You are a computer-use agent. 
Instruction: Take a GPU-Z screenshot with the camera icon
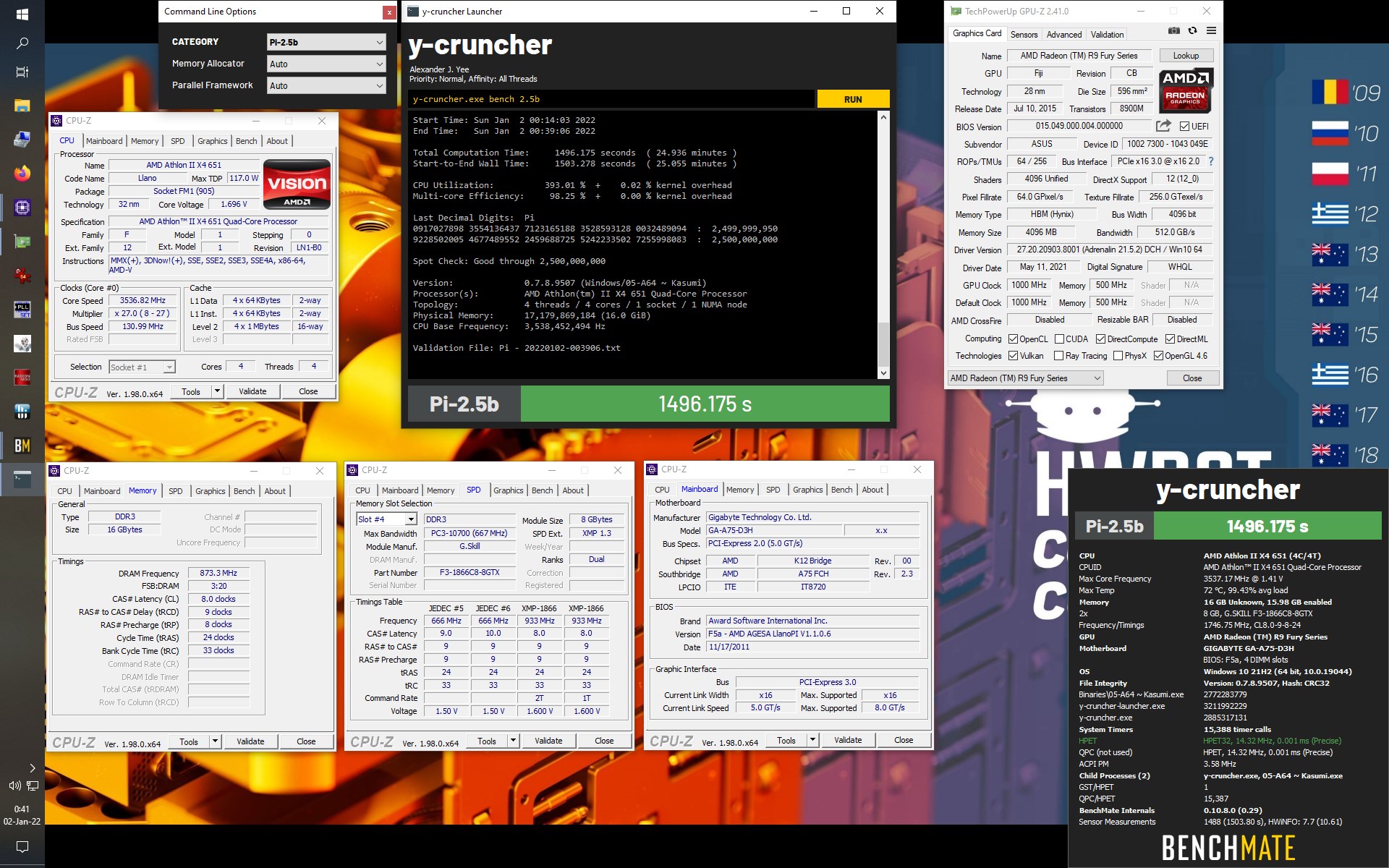tap(1174, 31)
